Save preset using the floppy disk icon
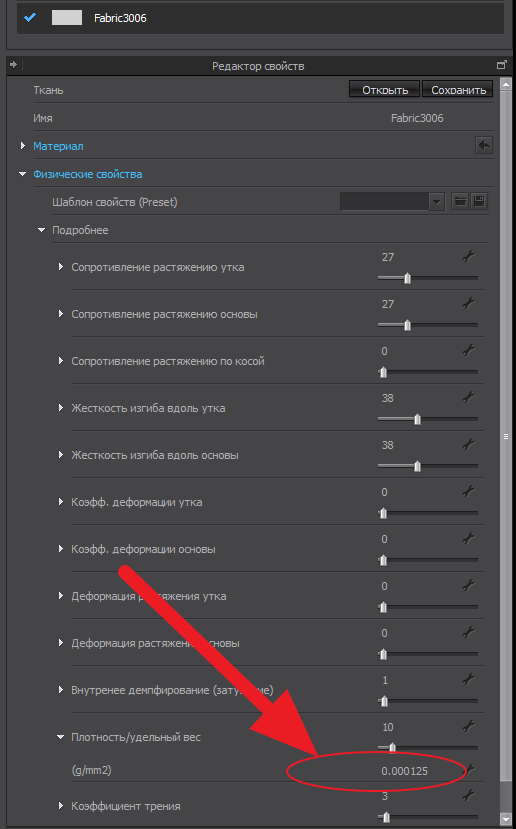516x829 pixels. pos(479,201)
